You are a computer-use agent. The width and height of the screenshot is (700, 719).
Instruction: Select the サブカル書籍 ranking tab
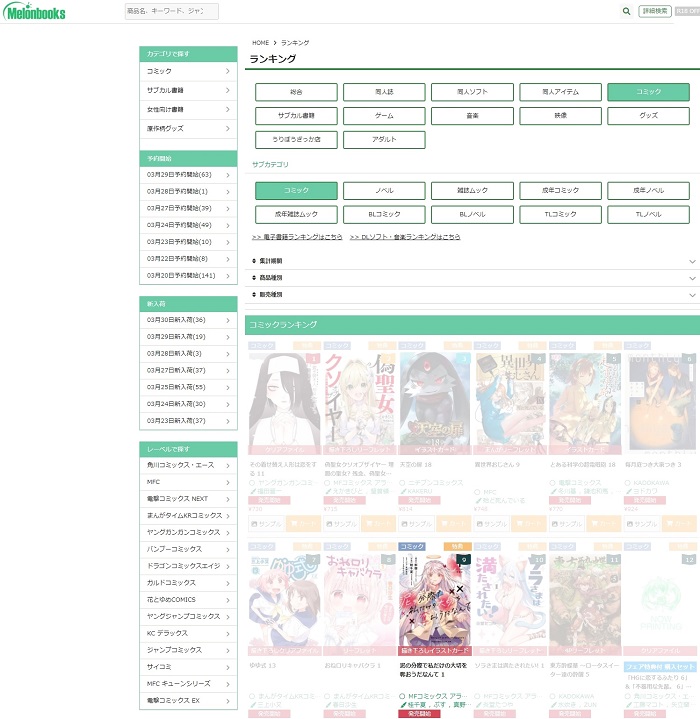click(x=296, y=116)
